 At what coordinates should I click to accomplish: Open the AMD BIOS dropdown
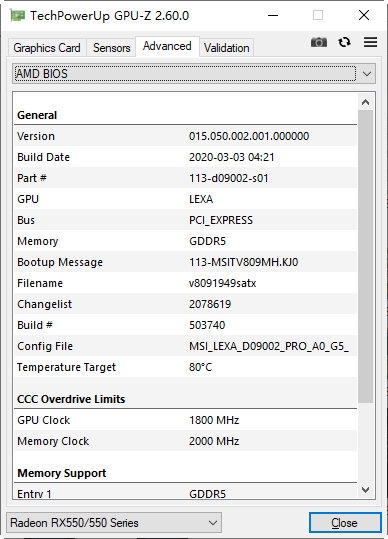coord(194,74)
